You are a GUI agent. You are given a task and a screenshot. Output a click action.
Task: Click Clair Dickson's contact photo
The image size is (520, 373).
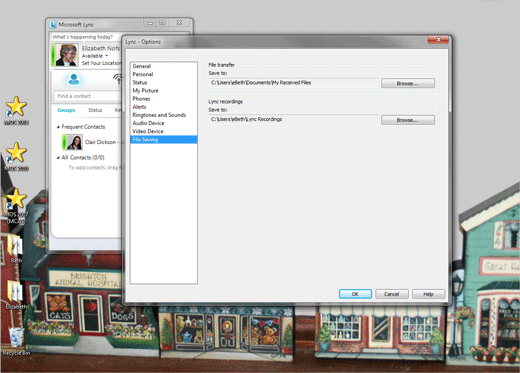click(74, 142)
